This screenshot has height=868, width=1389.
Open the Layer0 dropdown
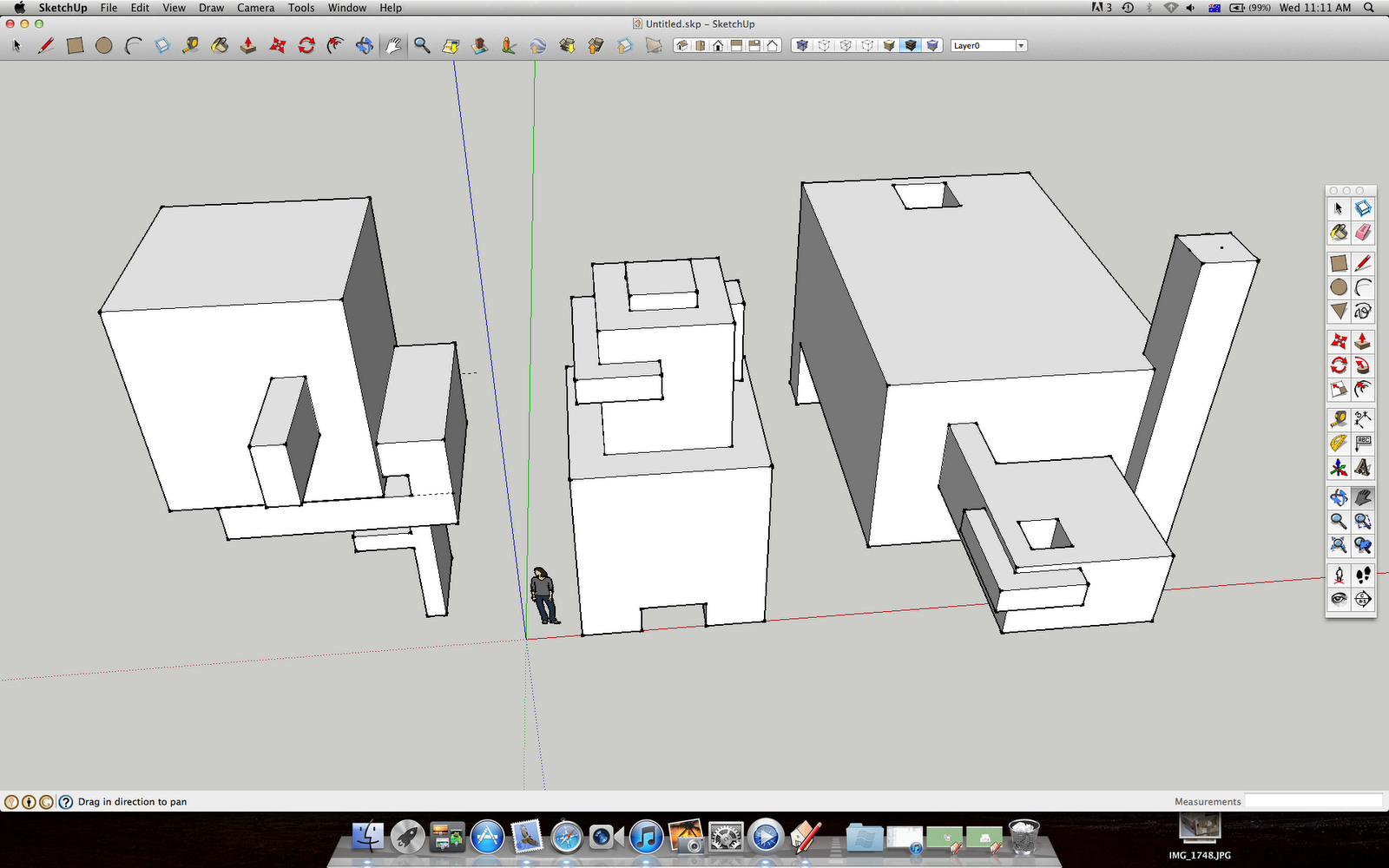point(1021,45)
